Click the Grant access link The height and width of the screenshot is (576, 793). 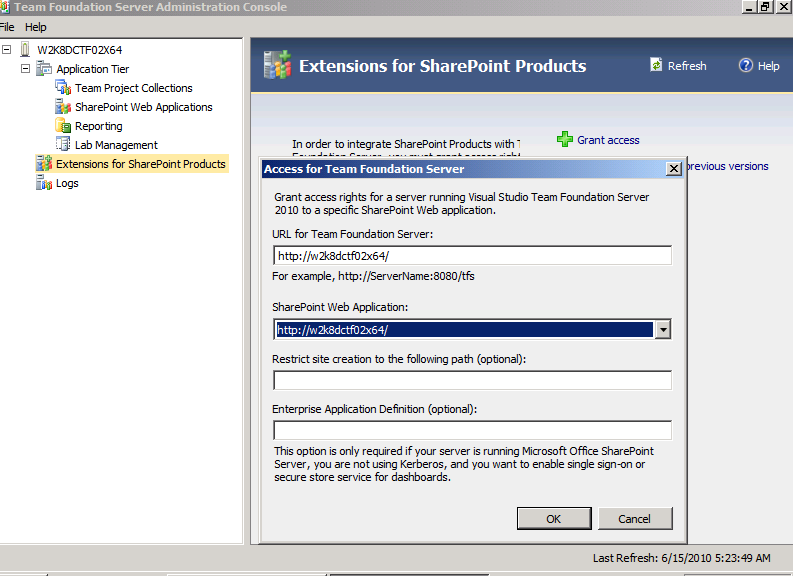[608, 140]
